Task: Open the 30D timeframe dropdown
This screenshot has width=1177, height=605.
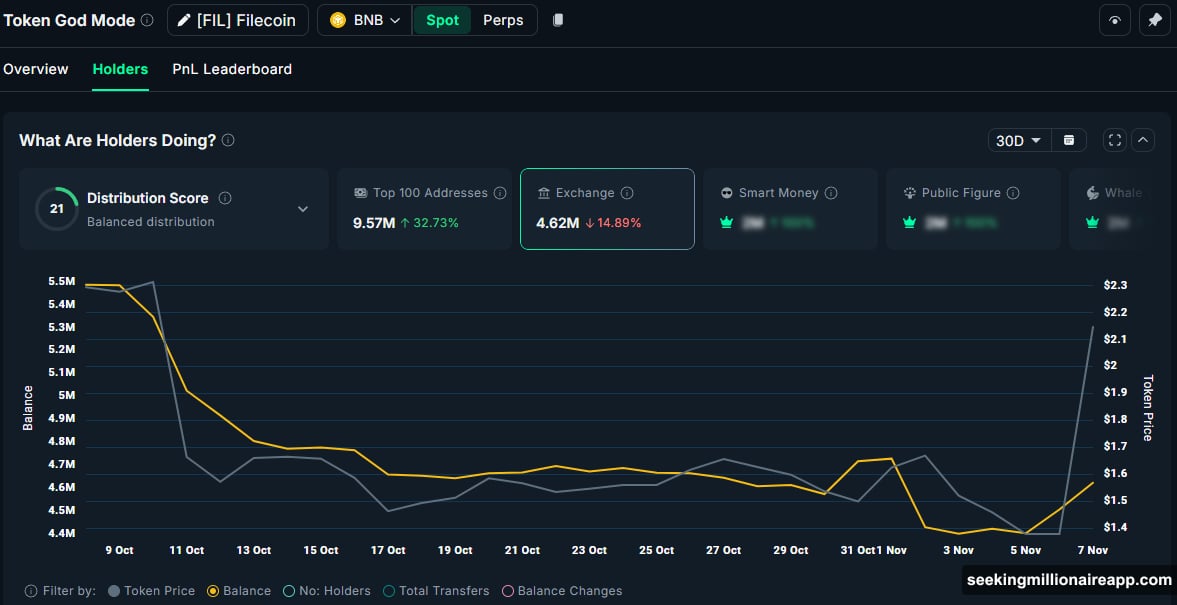Action: (x=1018, y=140)
